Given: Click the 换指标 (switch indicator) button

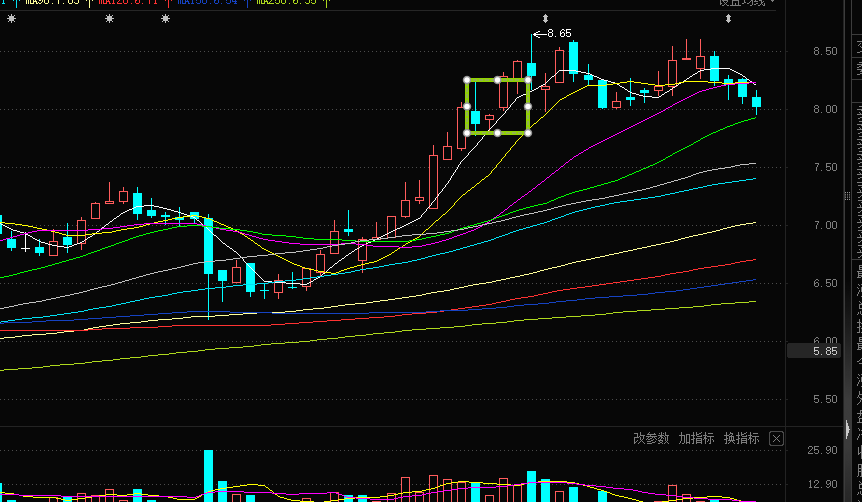Looking at the screenshot, I should (x=741, y=438).
